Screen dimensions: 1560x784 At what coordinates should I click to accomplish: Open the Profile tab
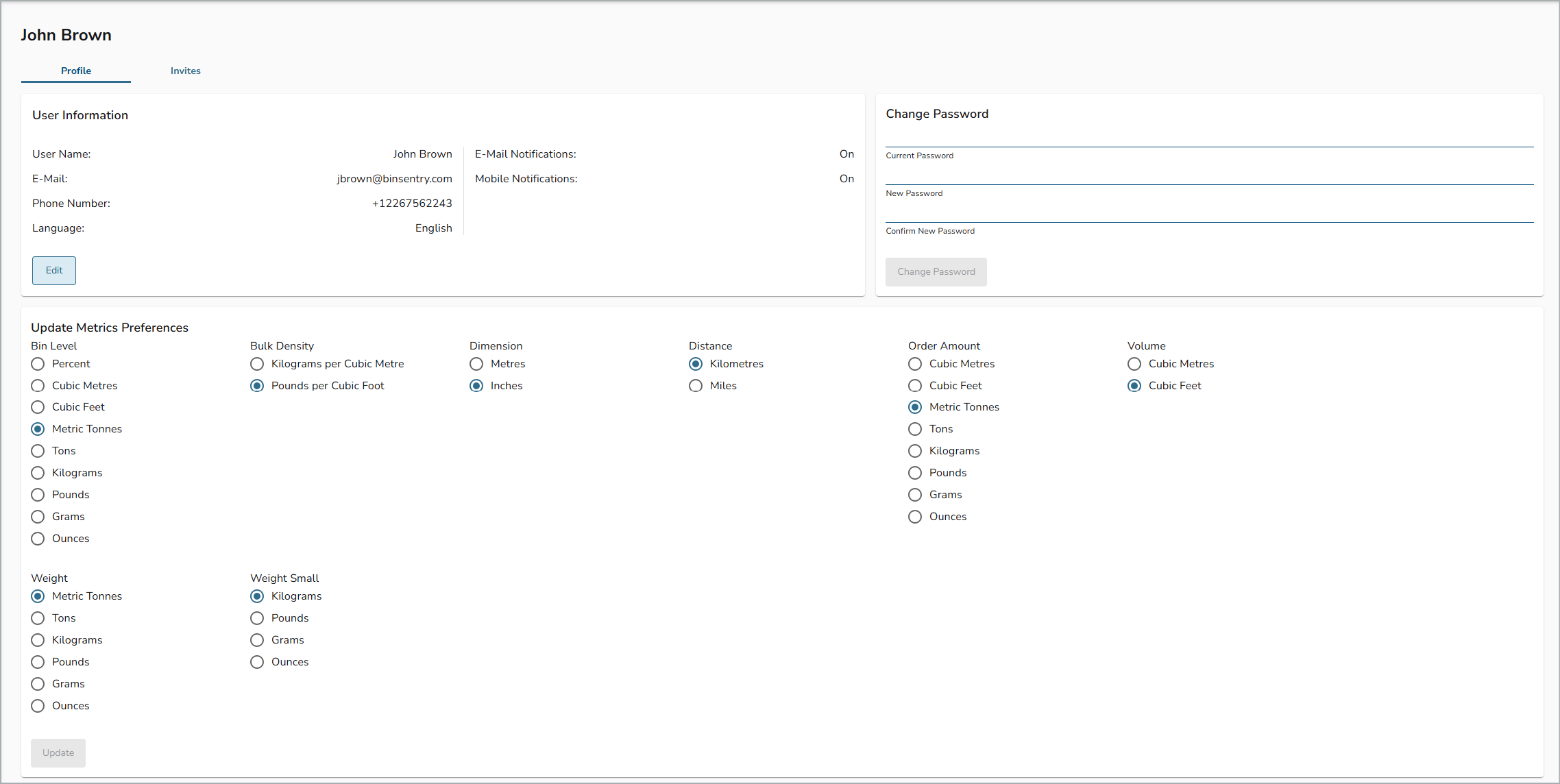(x=75, y=71)
